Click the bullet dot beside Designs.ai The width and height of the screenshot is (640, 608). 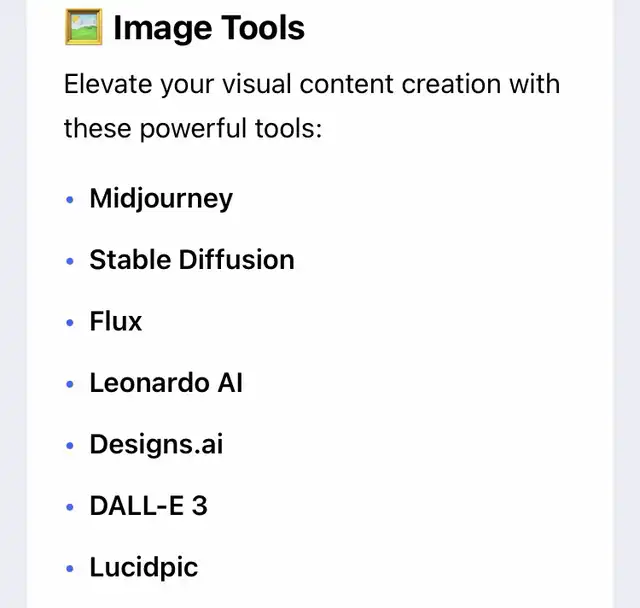click(70, 446)
